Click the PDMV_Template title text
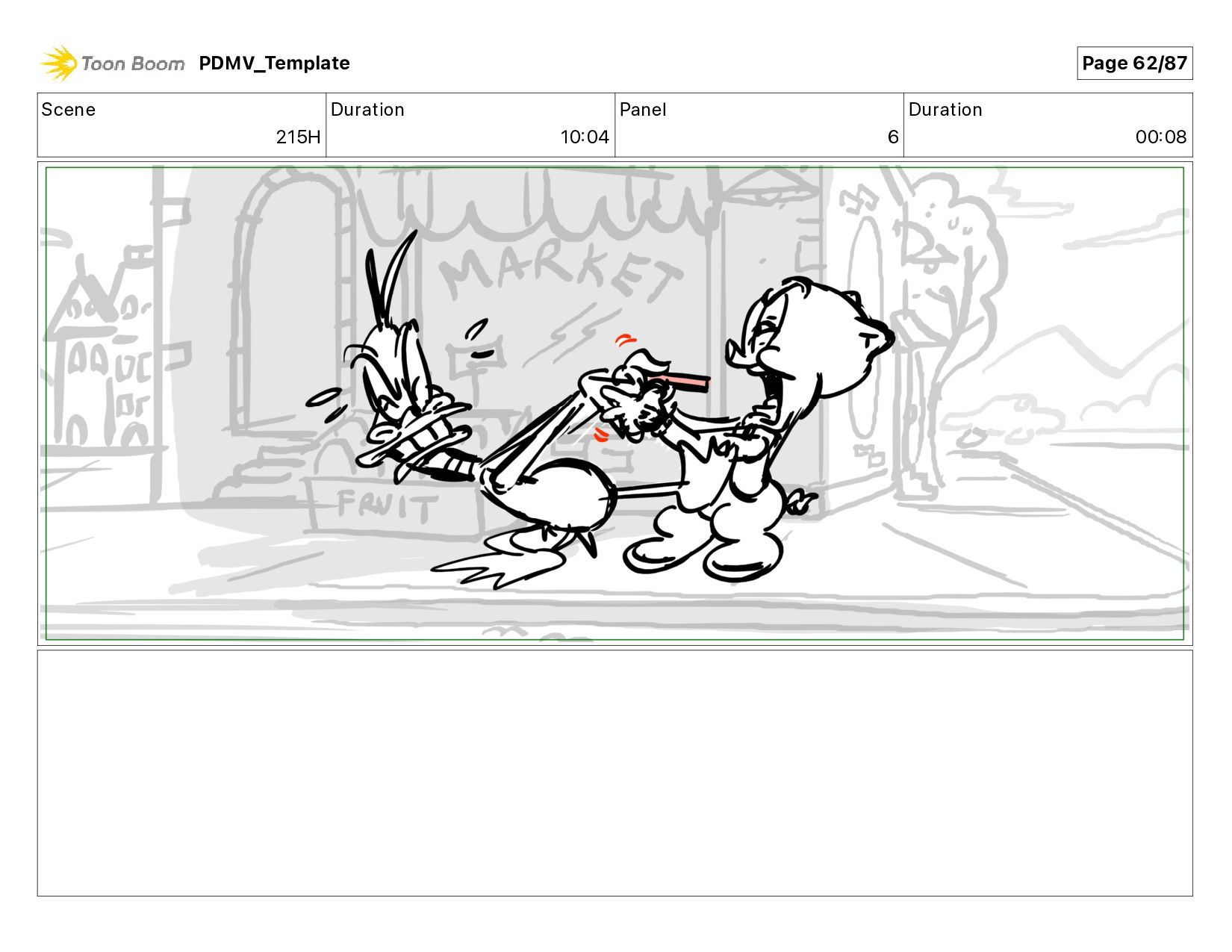Screen dimensions: 1232x952 click(274, 63)
